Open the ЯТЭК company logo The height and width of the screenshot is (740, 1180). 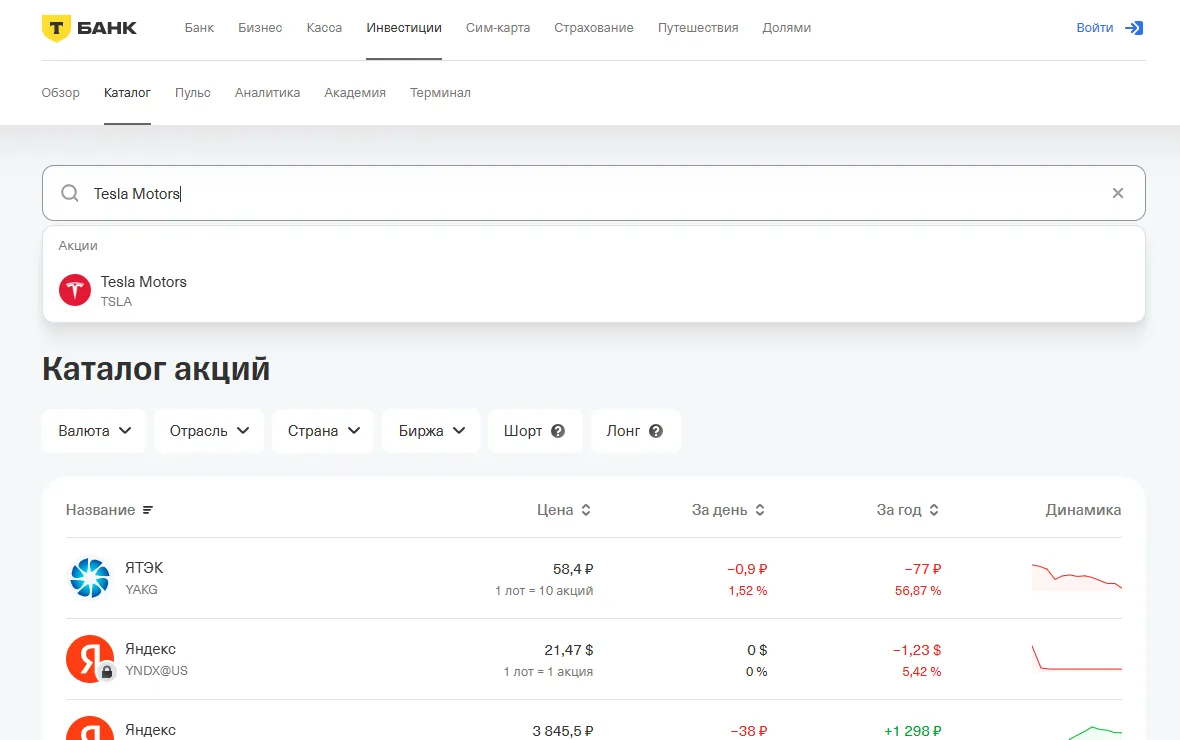(89, 578)
